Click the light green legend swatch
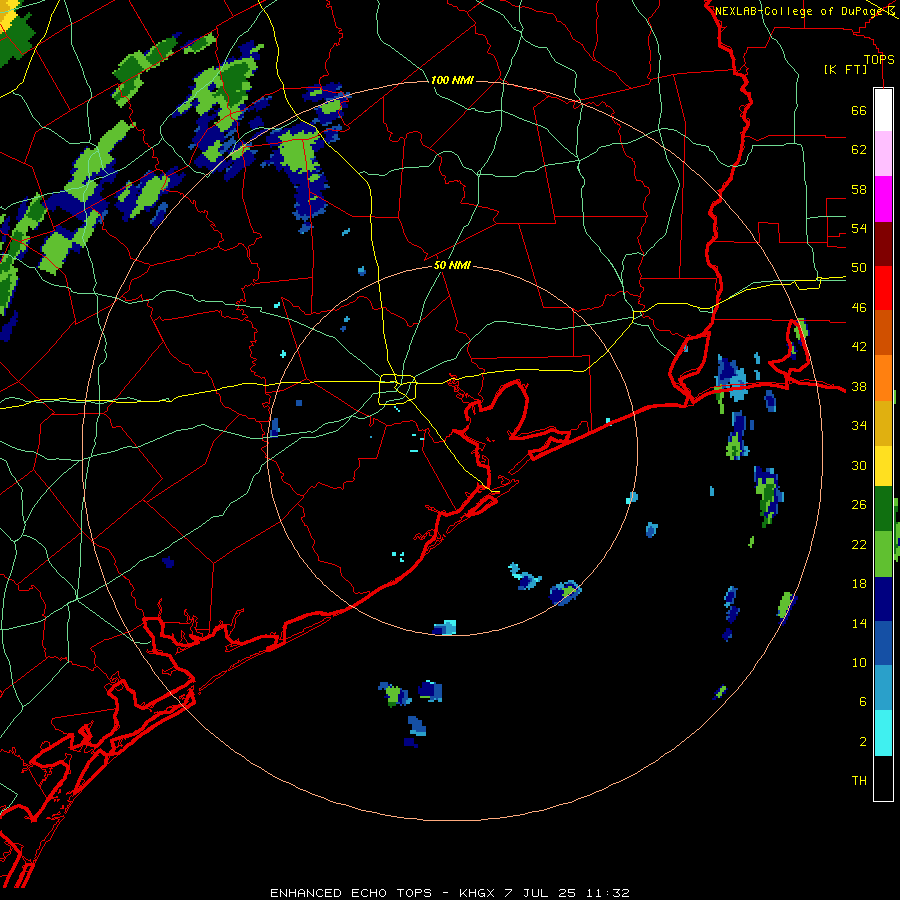 point(883,554)
